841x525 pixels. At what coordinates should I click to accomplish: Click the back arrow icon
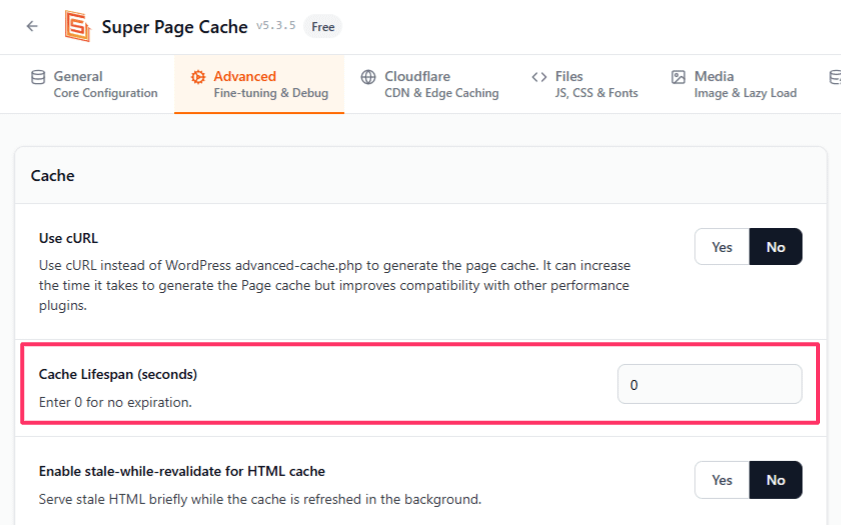pos(32,26)
